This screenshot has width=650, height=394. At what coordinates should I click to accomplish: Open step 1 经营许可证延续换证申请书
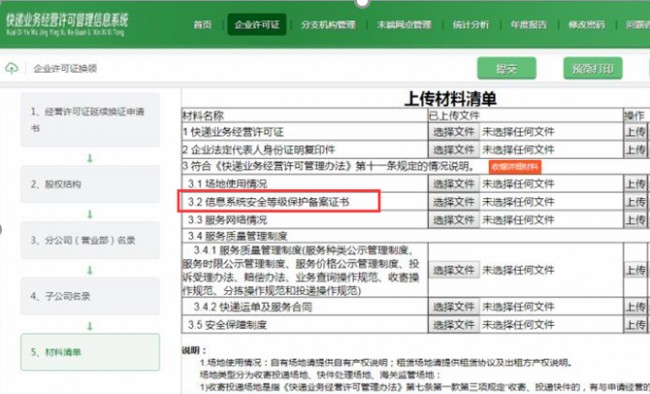click(90, 119)
